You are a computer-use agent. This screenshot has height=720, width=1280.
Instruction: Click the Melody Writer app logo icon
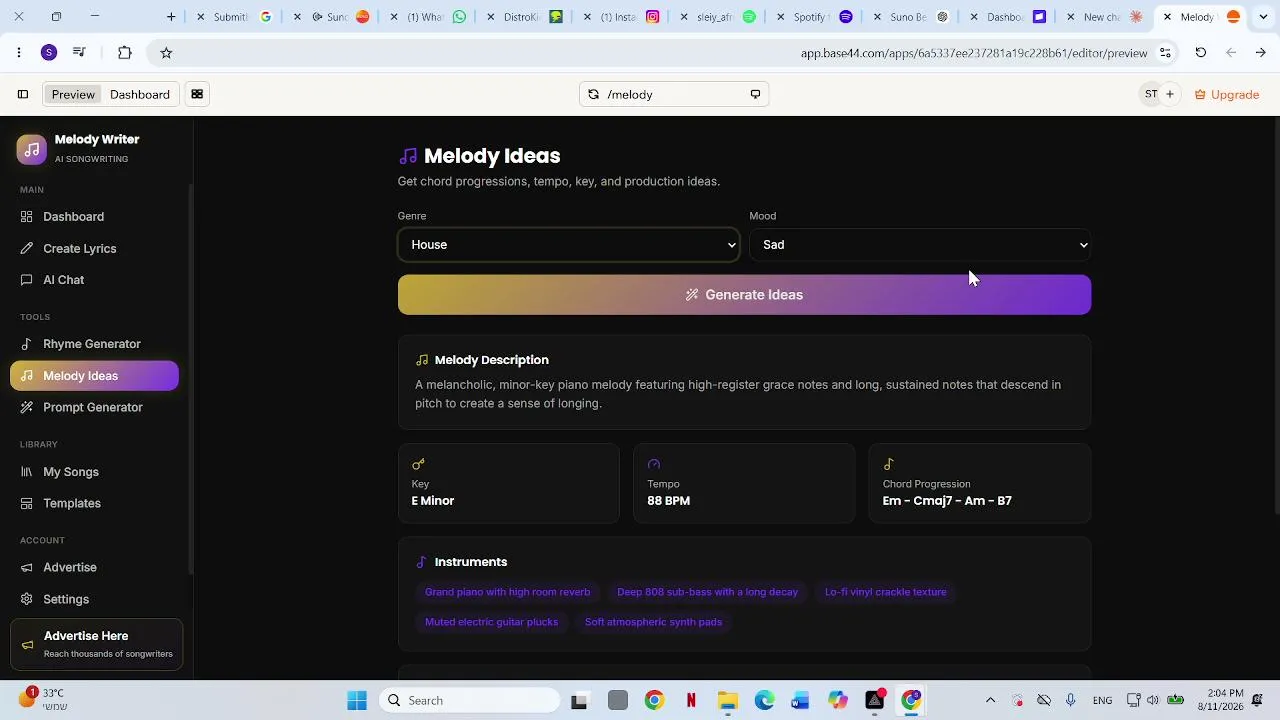click(x=31, y=149)
